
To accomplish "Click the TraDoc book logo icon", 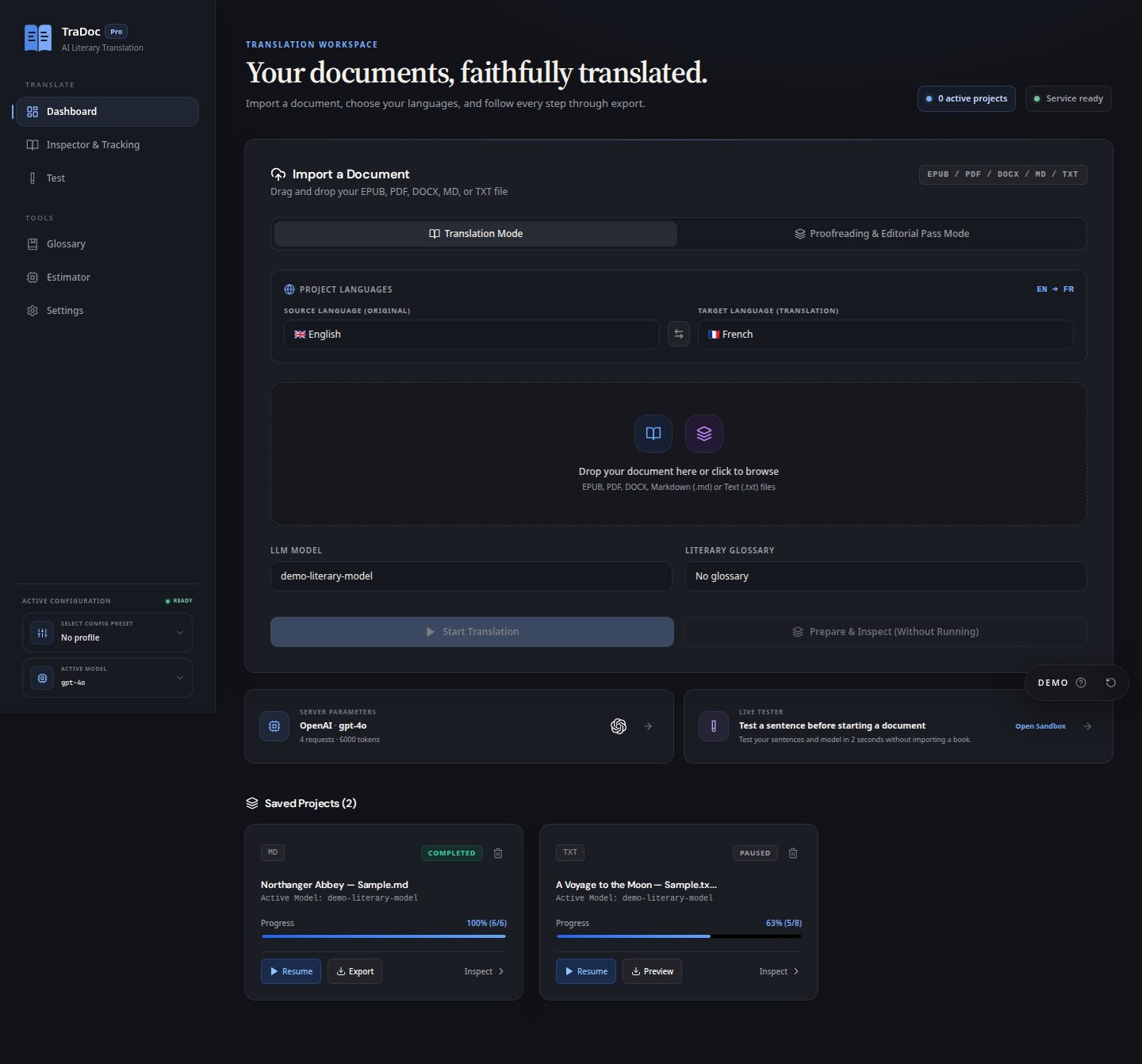I will [38, 38].
